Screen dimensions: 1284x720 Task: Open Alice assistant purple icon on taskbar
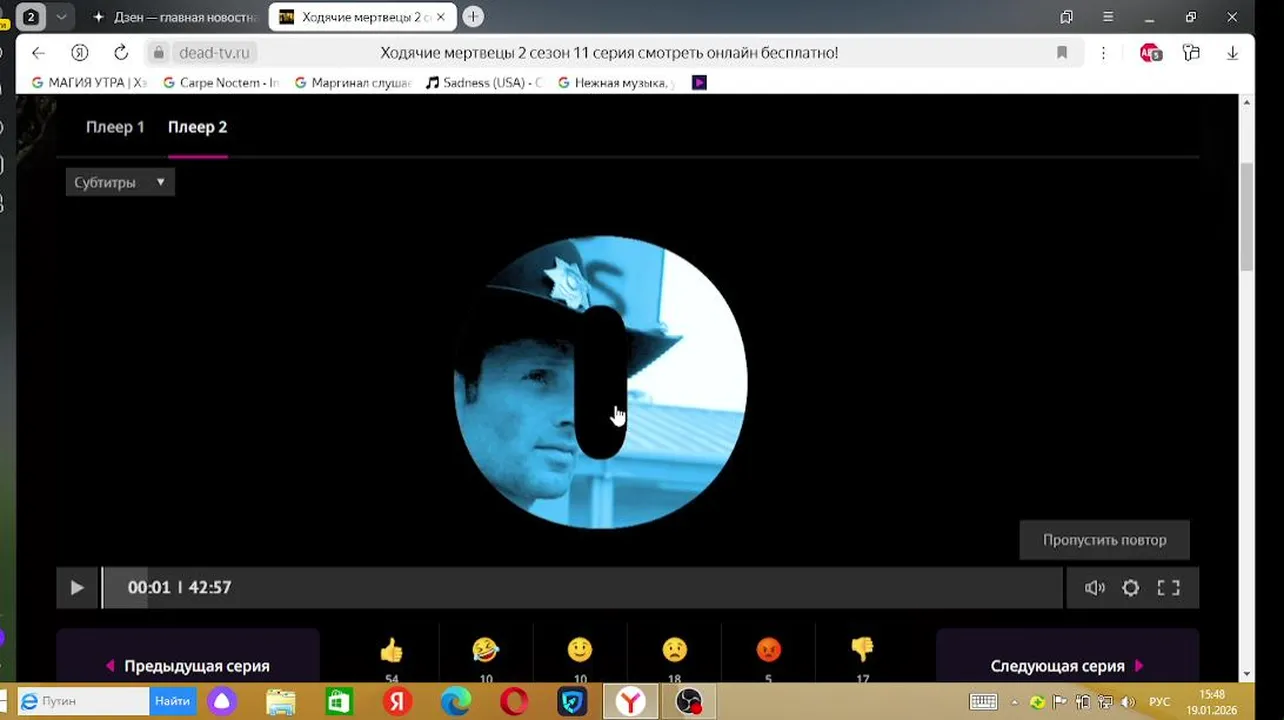tap(222, 702)
